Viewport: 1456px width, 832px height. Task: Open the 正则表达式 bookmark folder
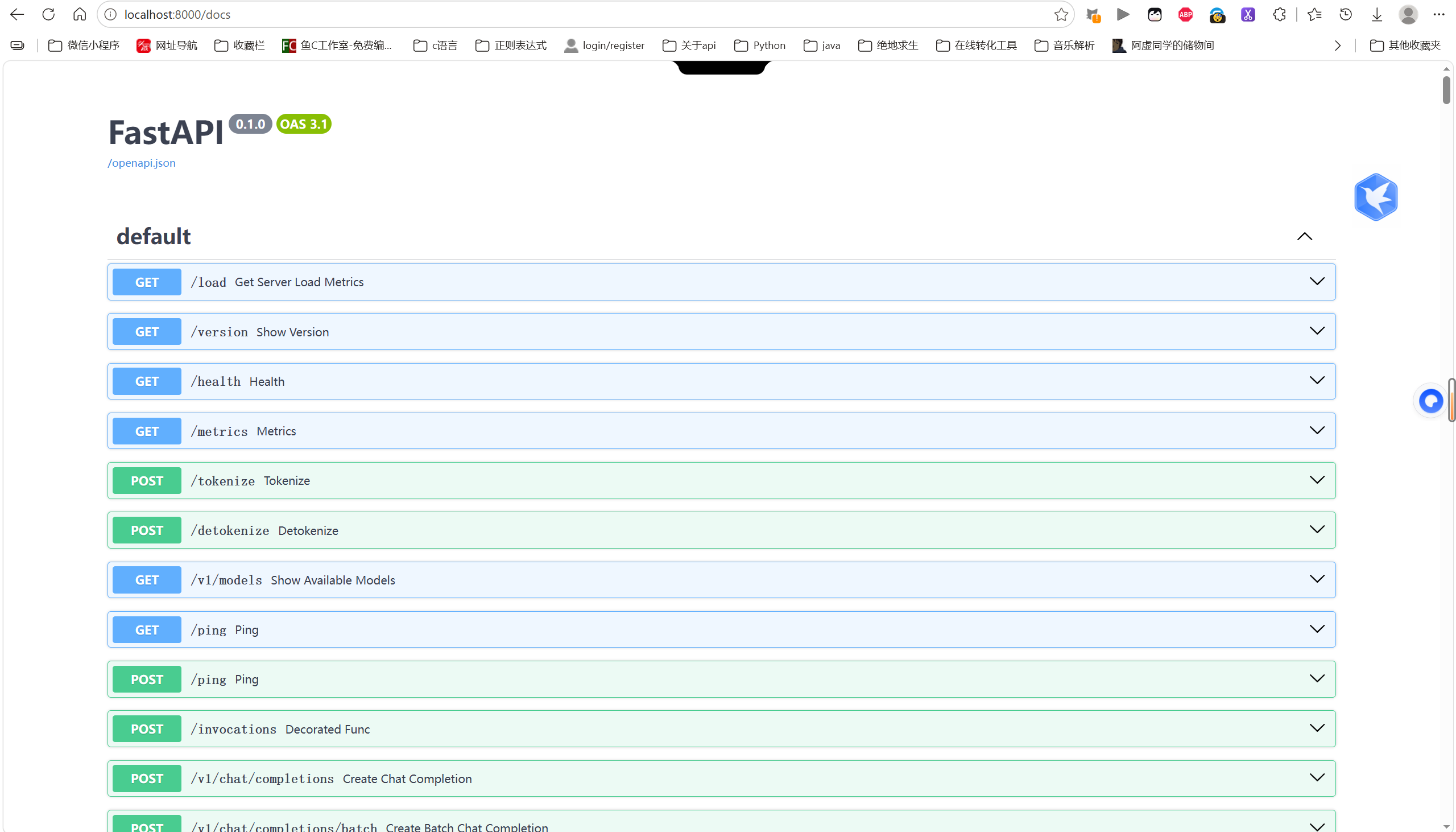tap(511, 45)
